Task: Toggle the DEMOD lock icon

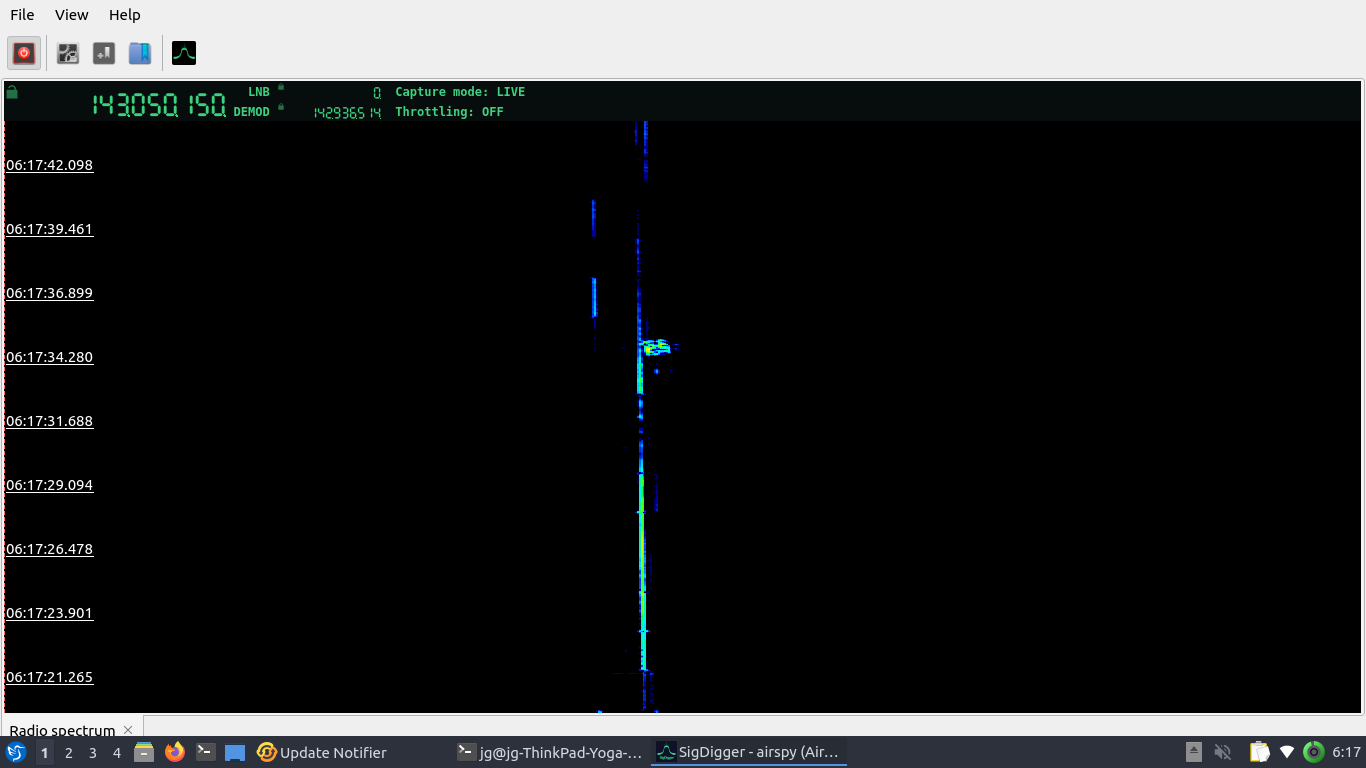Action: [x=281, y=107]
